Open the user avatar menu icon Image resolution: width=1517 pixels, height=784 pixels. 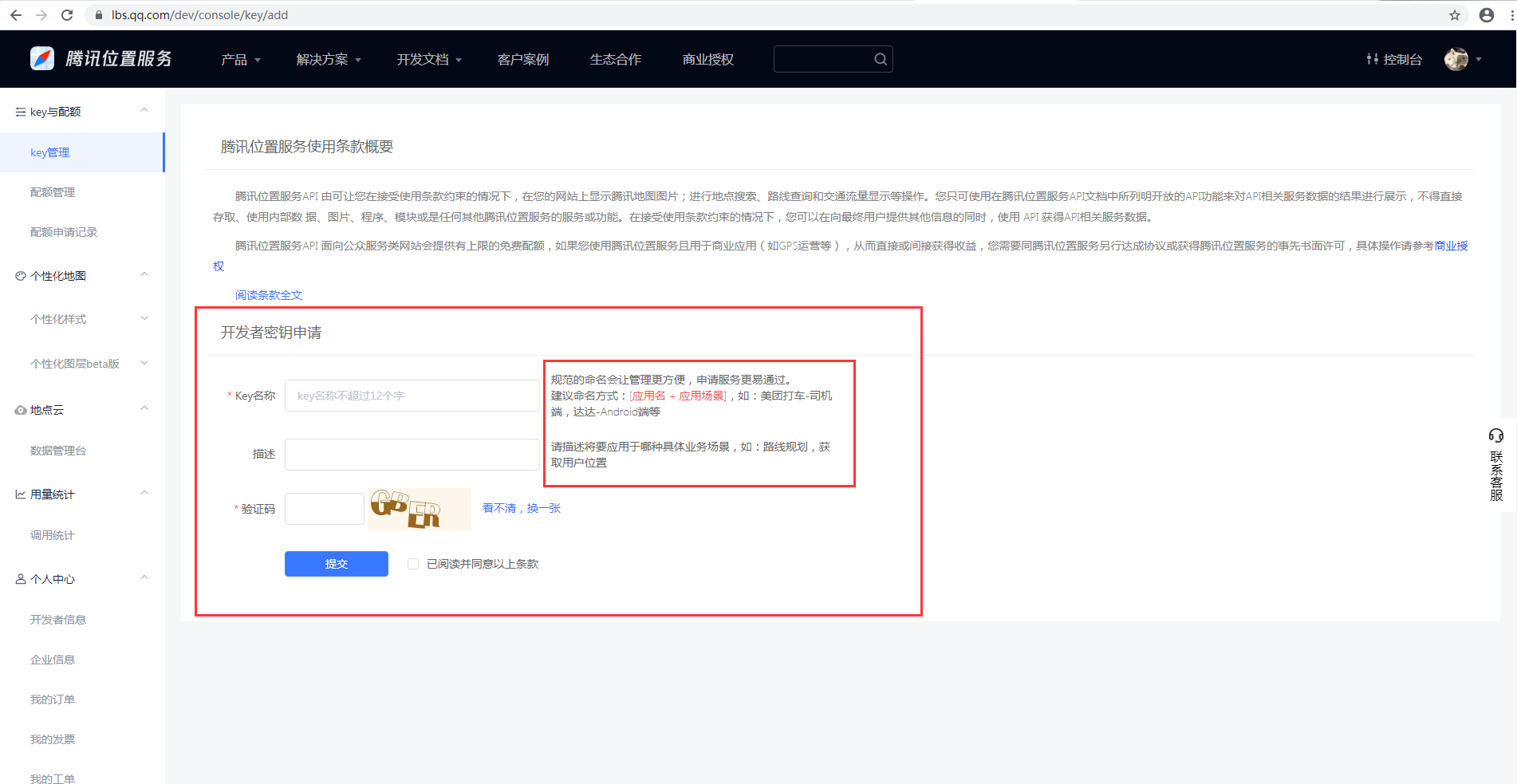(x=1456, y=58)
